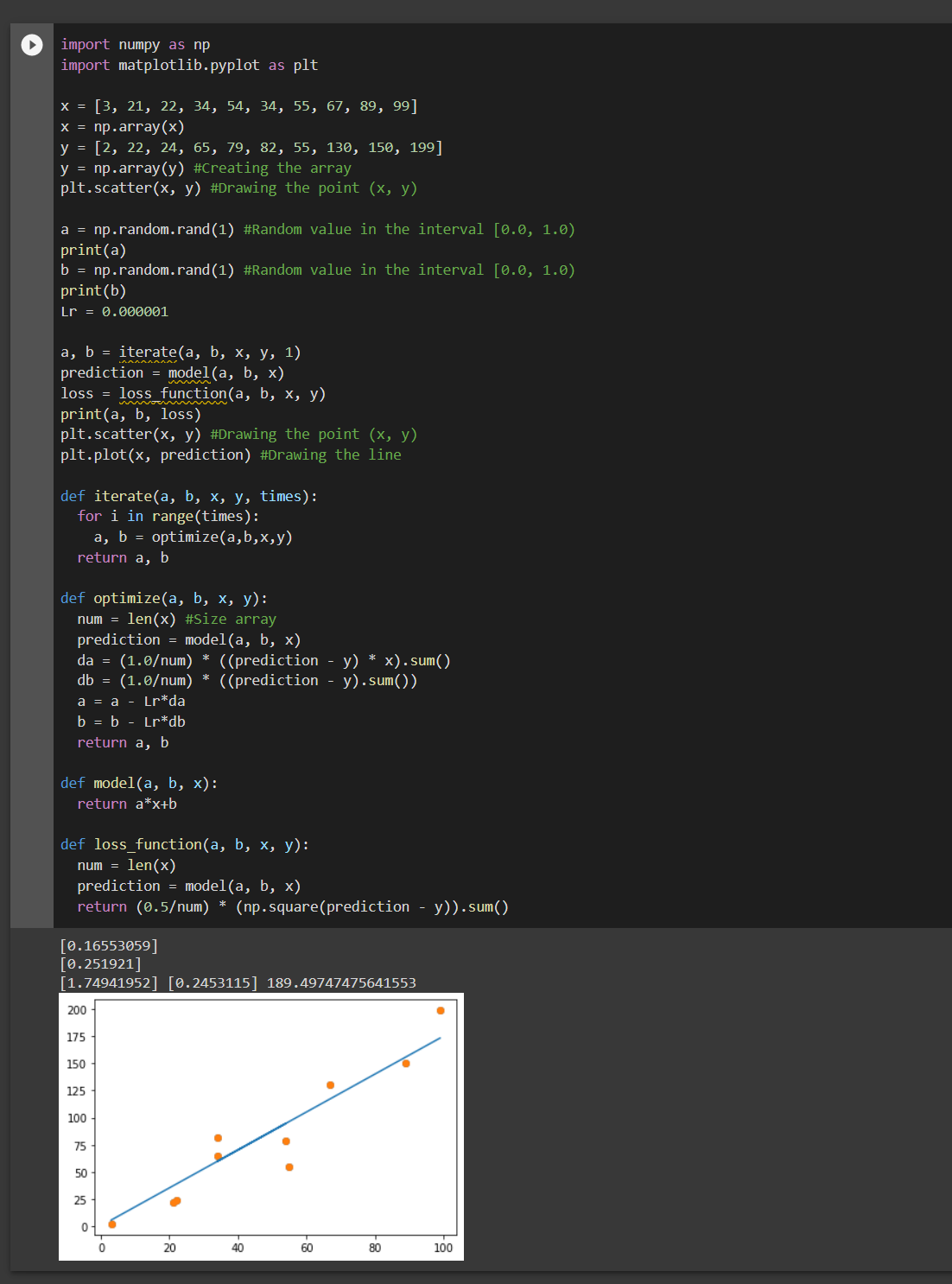Run the code cell with the play button
This screenshot has height=1284, width=952.
[x=32, y=45]
